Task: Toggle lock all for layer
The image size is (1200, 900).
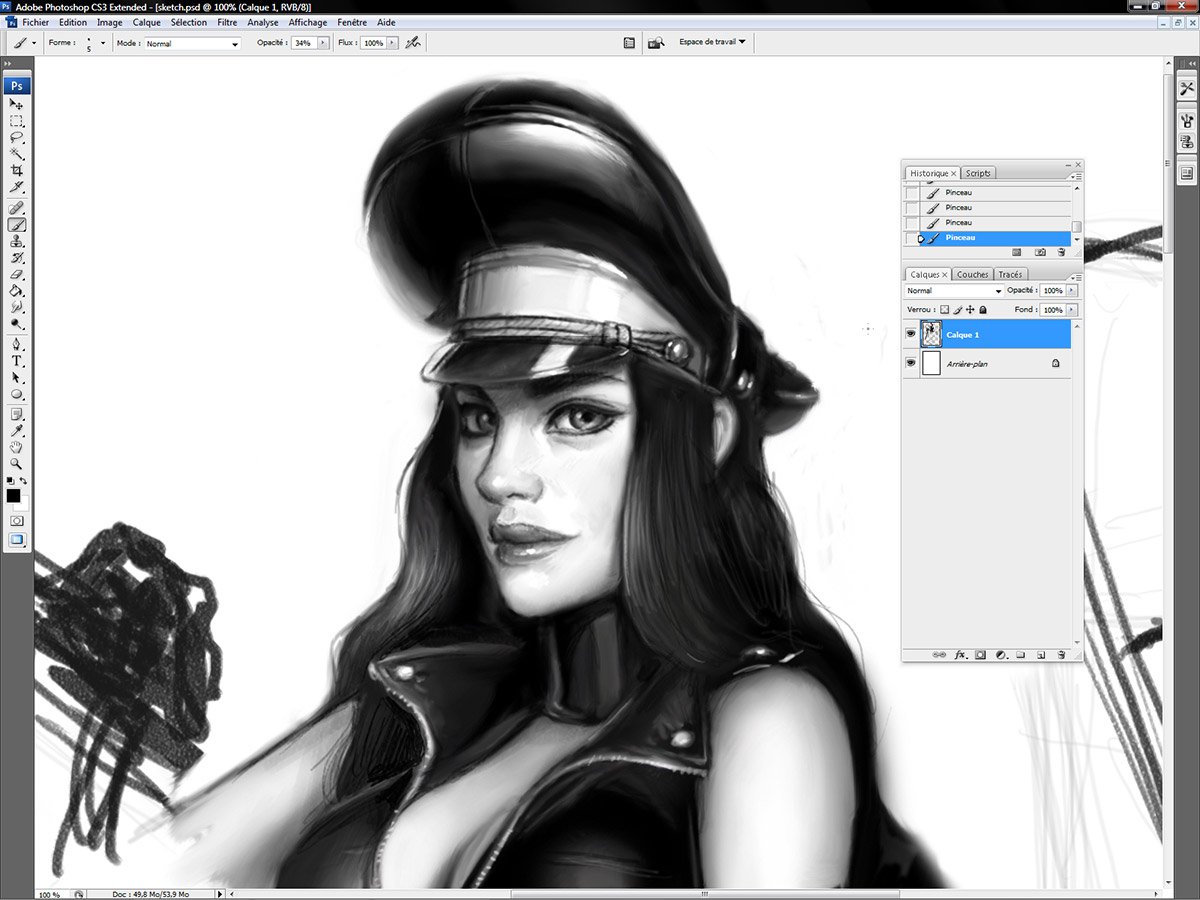Action: (983, 310)
